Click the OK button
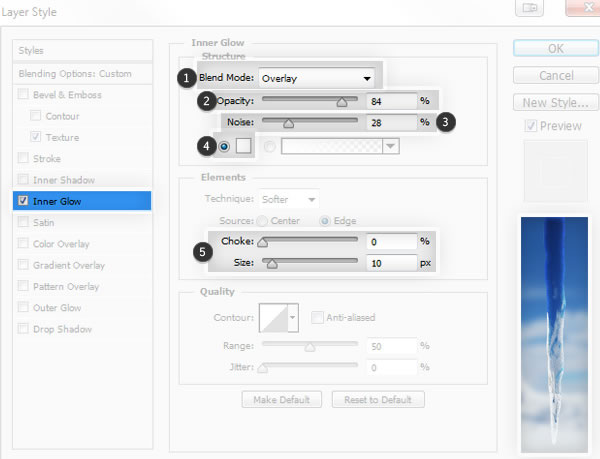 [x=556, y=49]
